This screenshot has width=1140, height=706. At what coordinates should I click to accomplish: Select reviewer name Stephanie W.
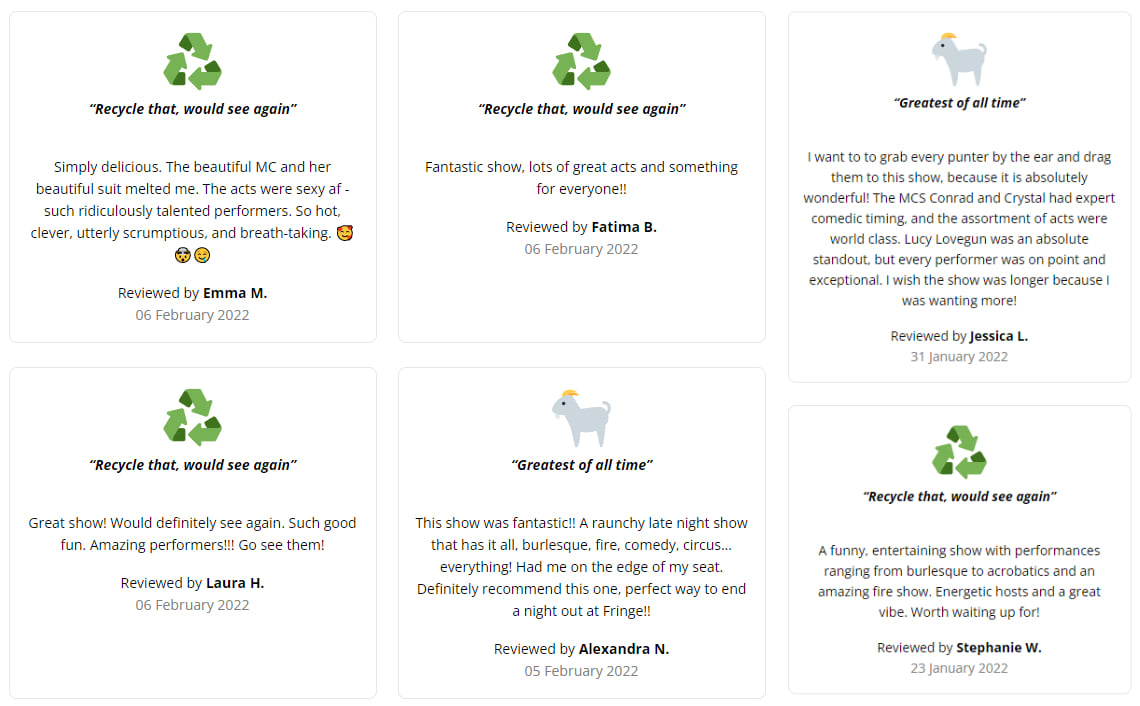(x=999, y=647)
